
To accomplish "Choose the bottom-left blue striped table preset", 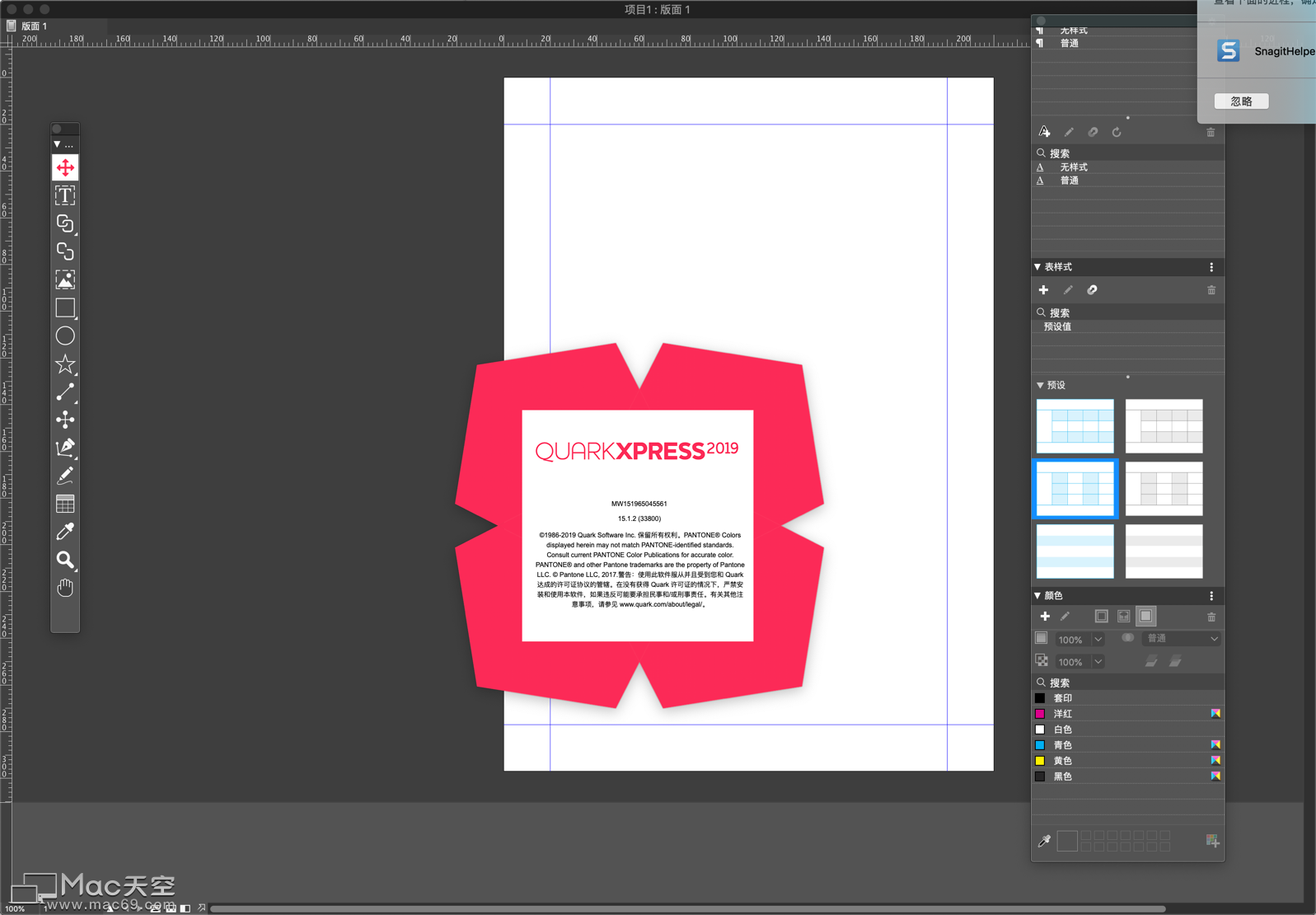I will click(x=1075, y=551).
